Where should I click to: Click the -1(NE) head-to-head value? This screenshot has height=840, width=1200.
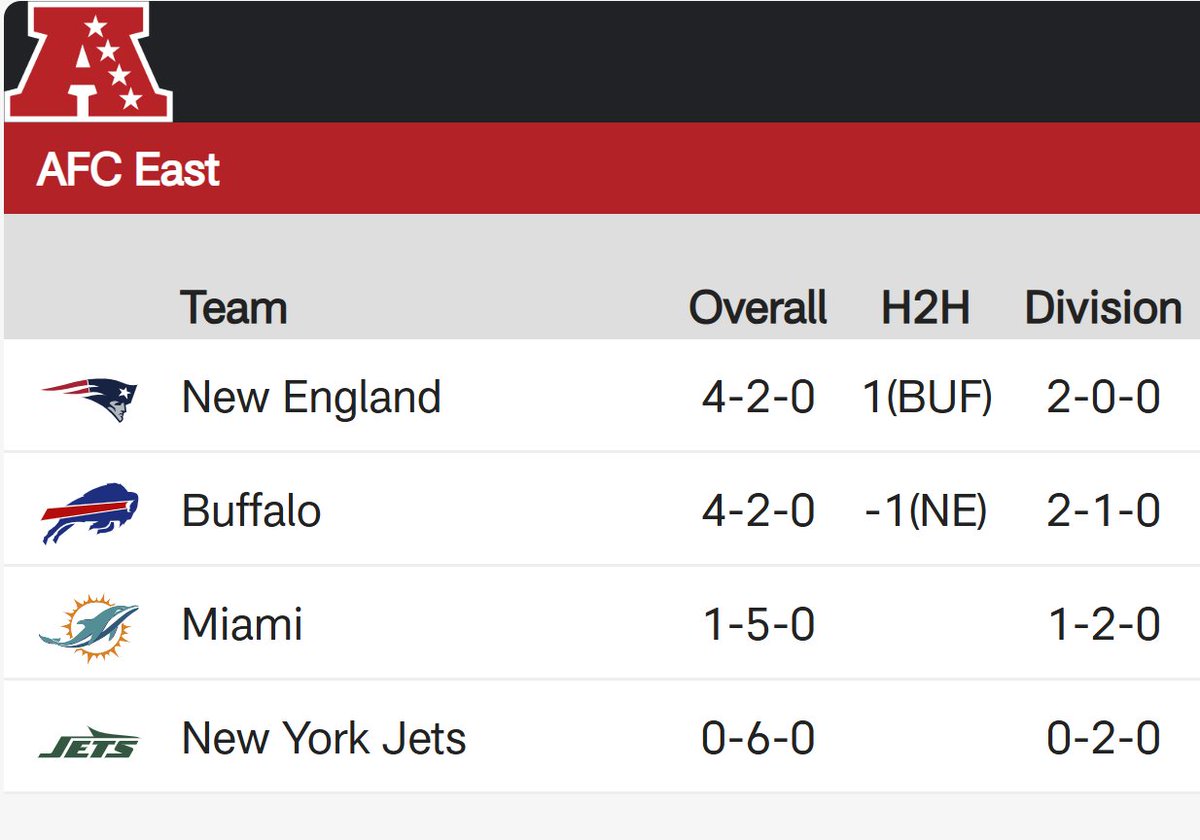925,512
